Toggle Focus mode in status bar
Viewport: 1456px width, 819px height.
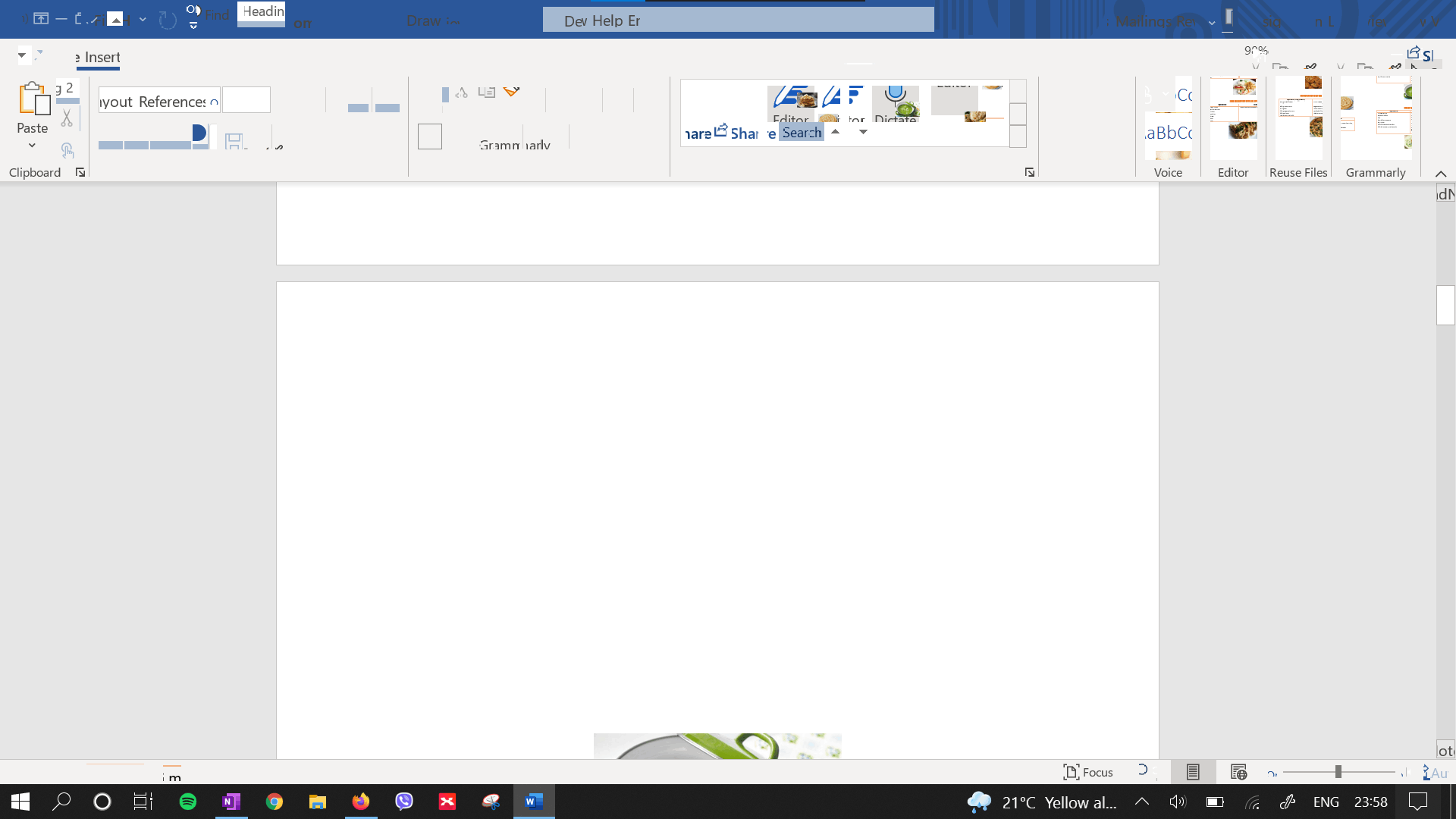pos(1088,772)
